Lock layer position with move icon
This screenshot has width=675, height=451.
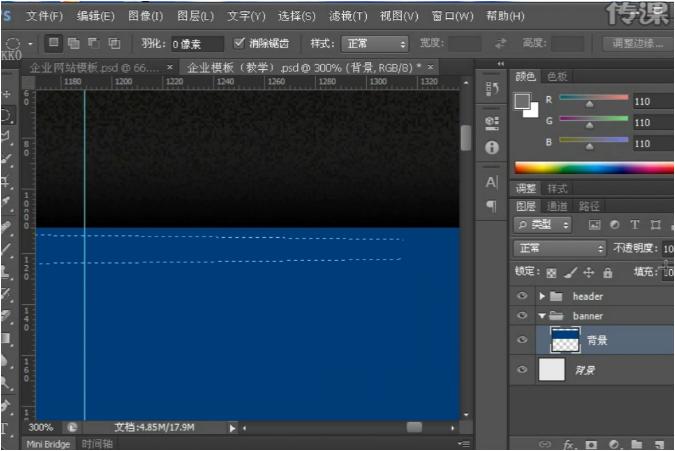(588, 272)
